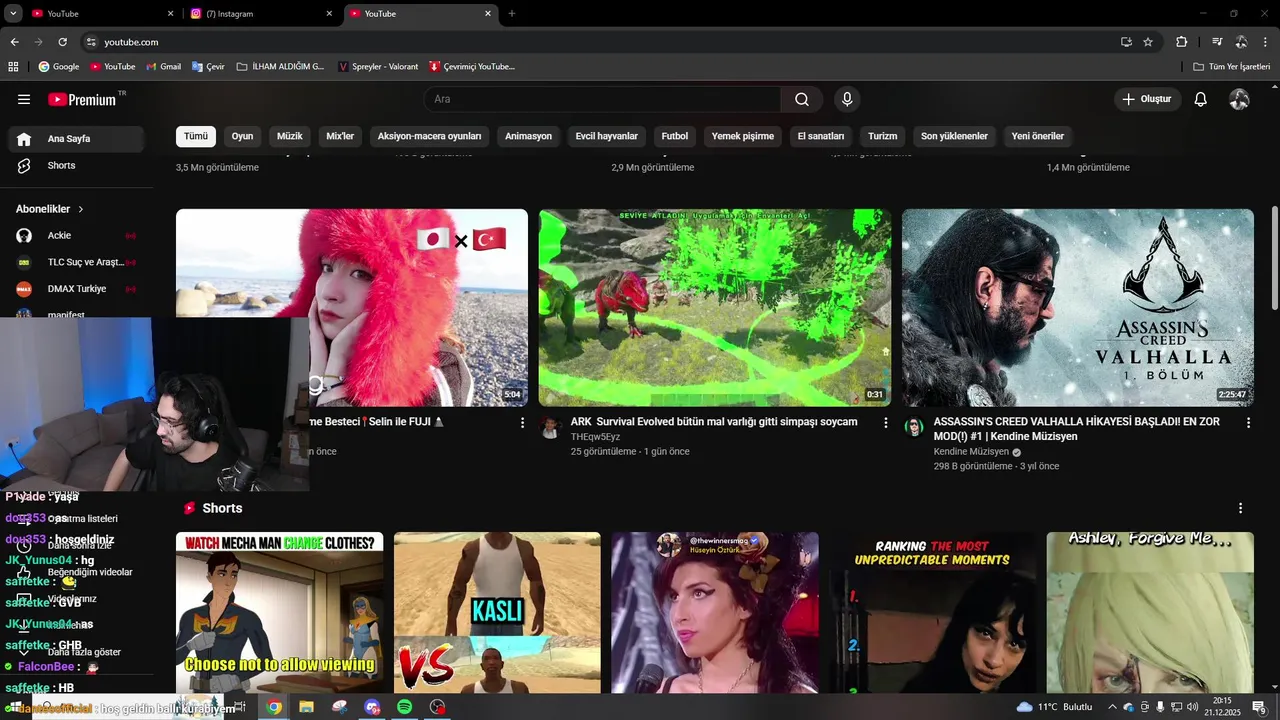Open options for the Valhalla video
The width and height of the screenshot is (1280, 720).
click(1248, 423)
